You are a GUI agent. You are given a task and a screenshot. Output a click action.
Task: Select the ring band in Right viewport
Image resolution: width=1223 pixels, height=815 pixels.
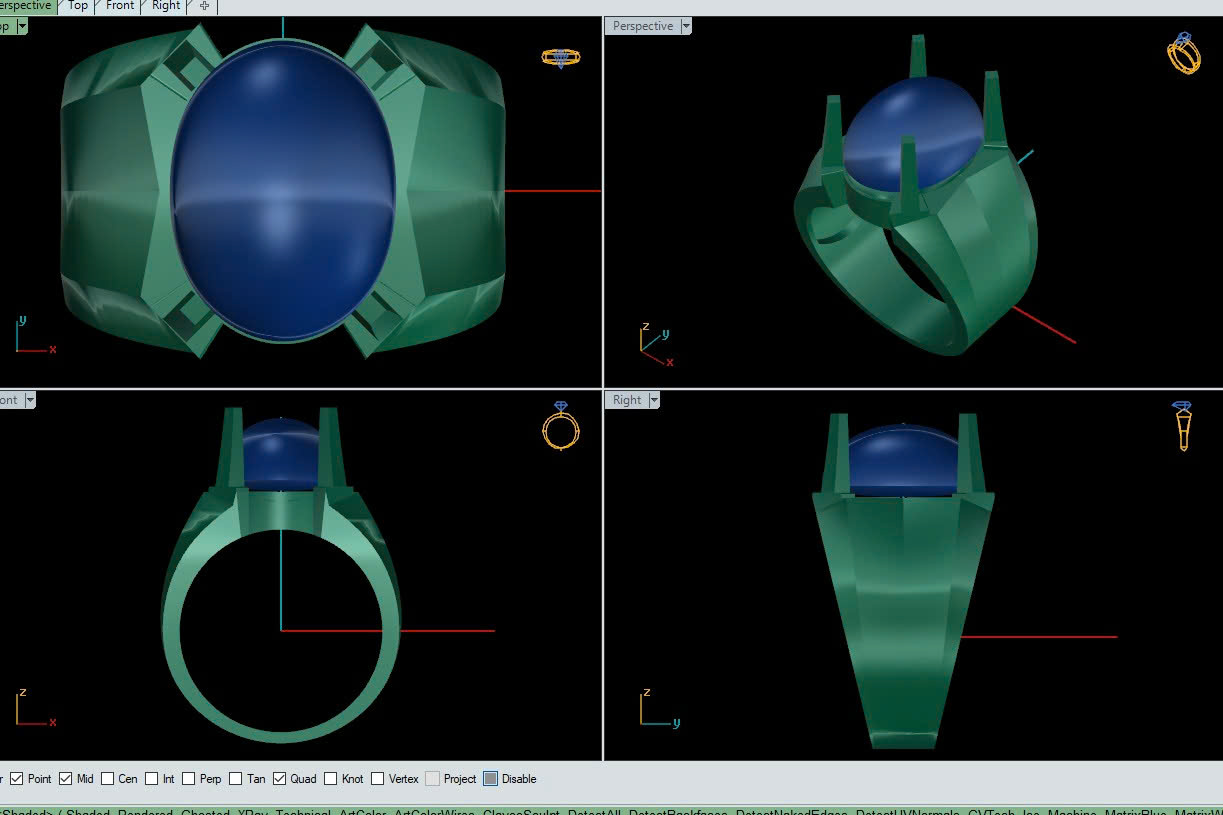(x=903, y=620)
